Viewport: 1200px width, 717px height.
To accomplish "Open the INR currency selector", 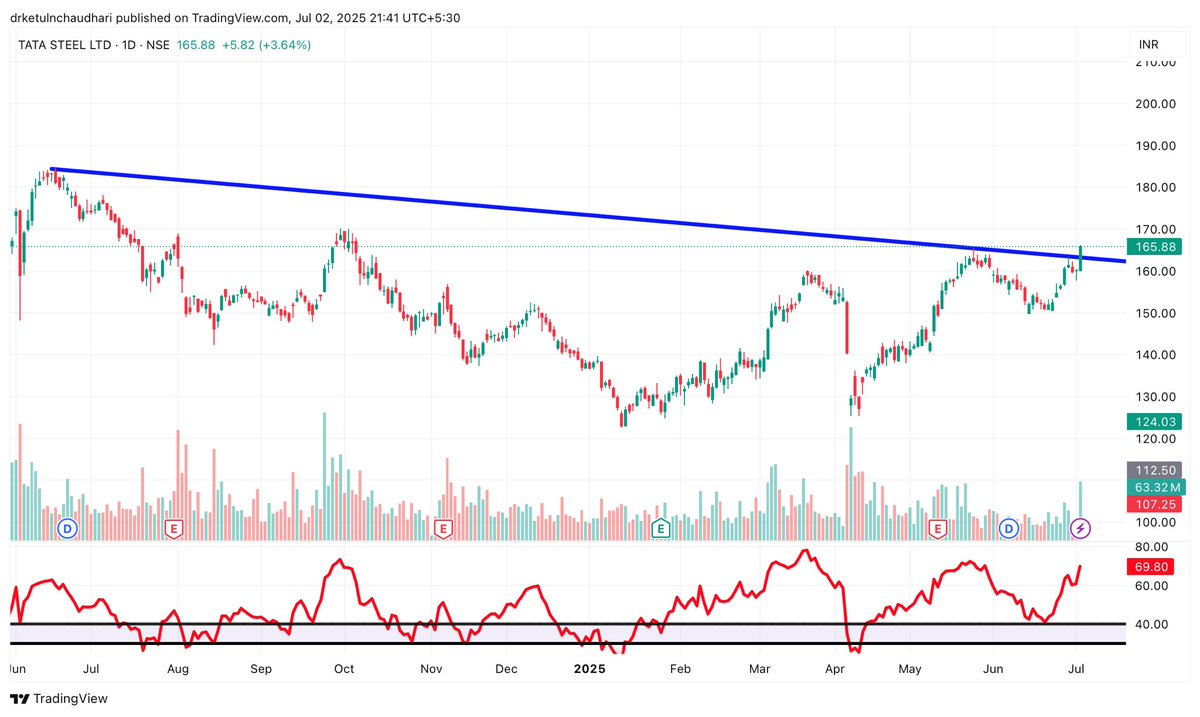I will click(x=1150, y=45).
